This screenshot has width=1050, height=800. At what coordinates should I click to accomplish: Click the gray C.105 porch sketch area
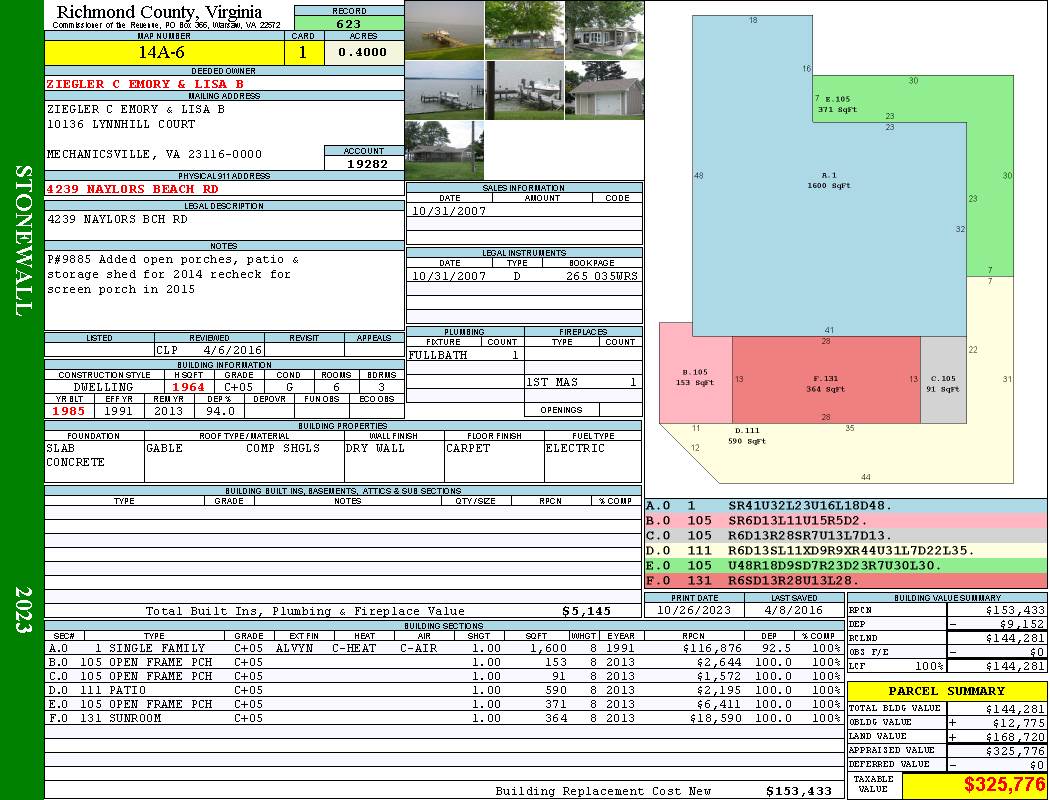click(x=943, y=380)
